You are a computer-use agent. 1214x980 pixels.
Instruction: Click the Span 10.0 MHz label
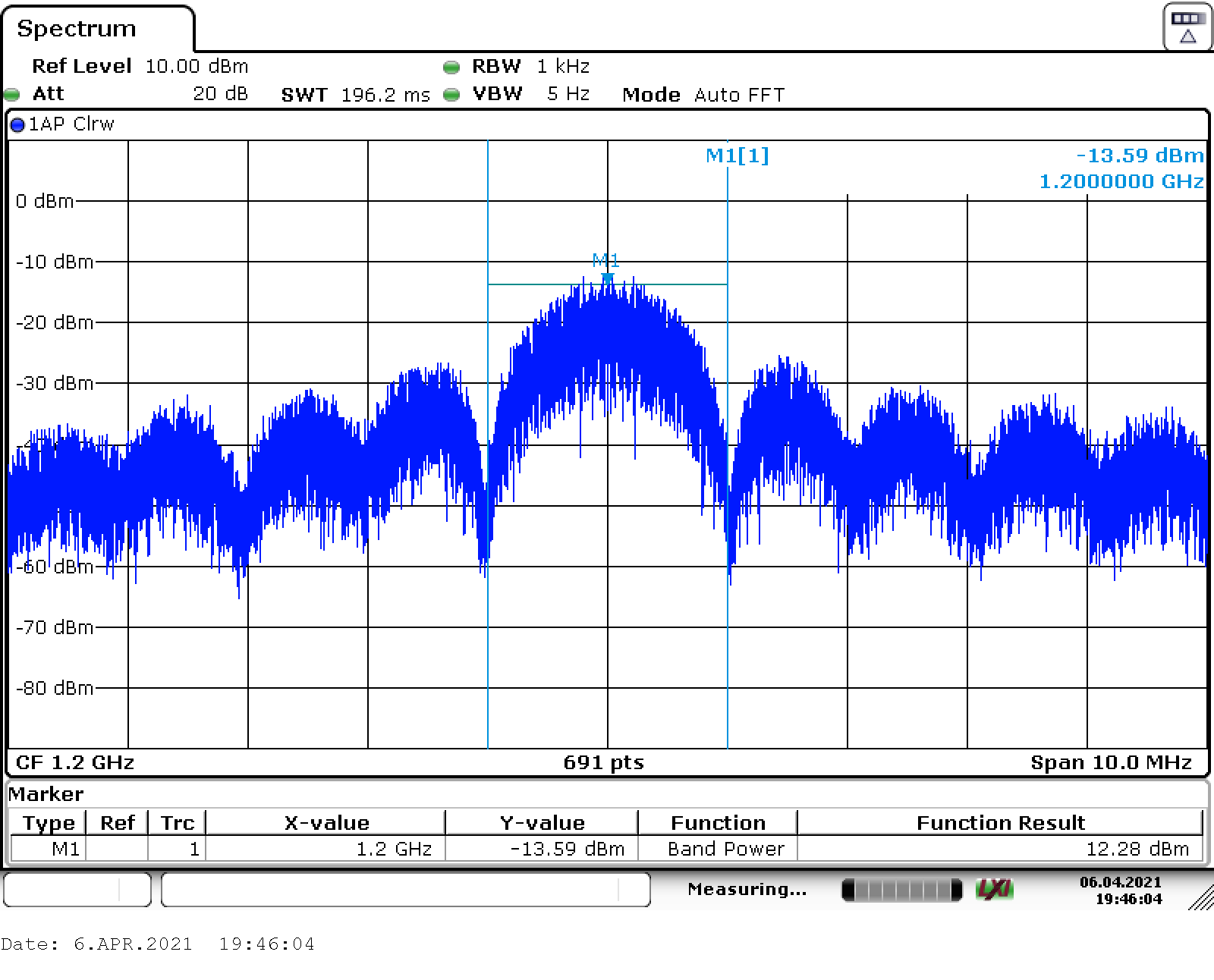[1110, 762]
